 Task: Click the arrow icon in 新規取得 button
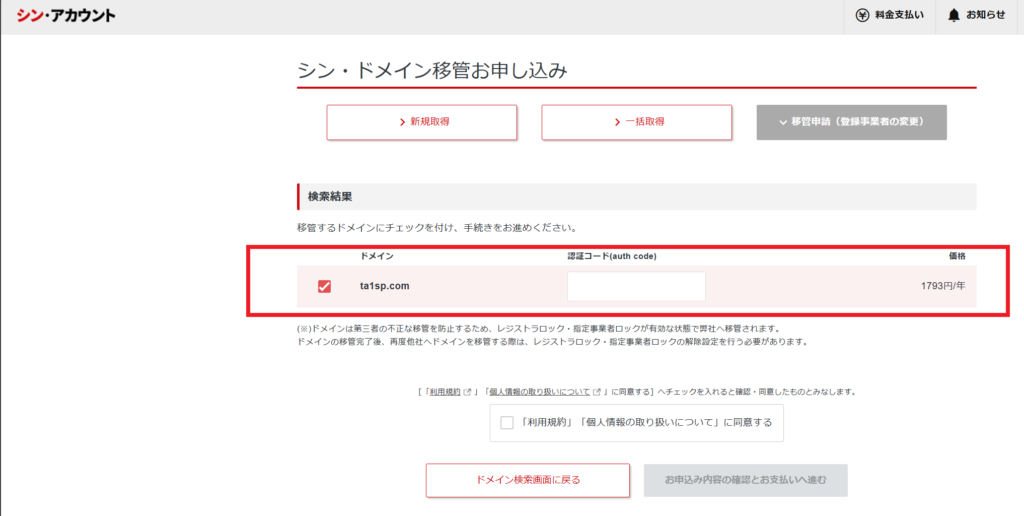coord(402,122)
